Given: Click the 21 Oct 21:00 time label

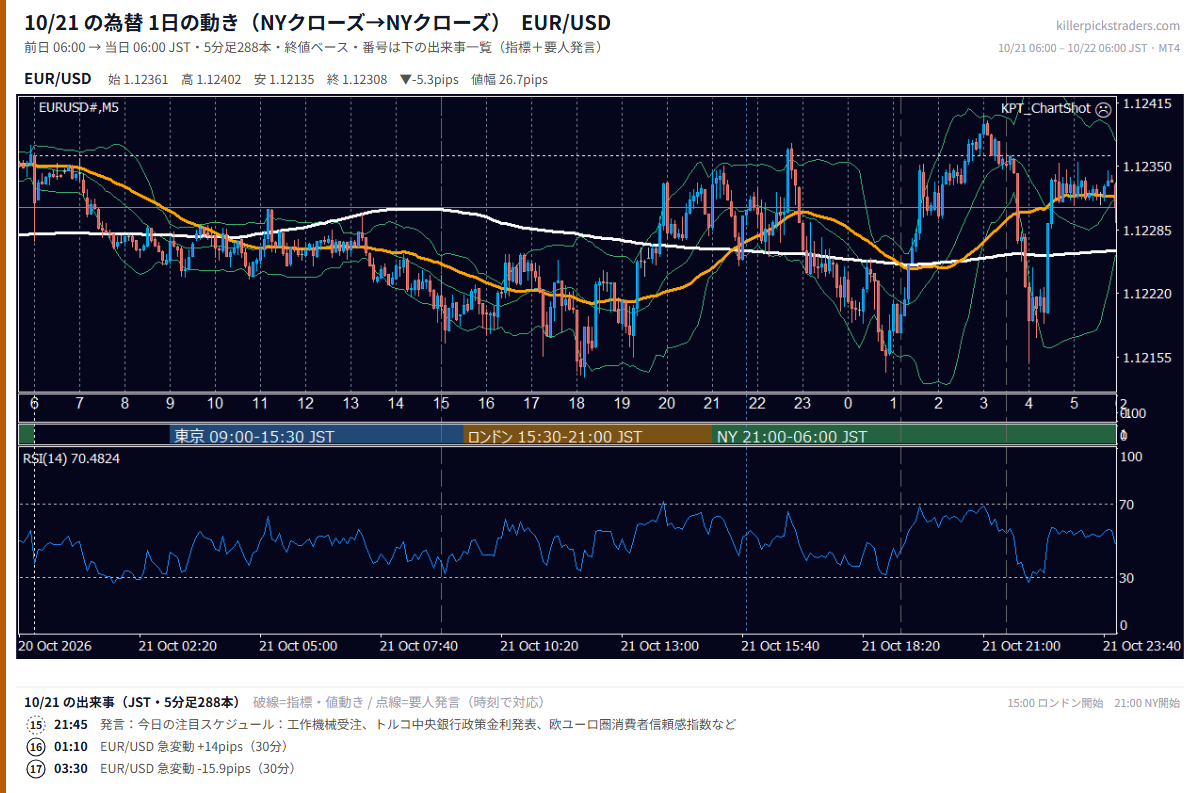Looking at the screenshot, I should [1021, 646].
